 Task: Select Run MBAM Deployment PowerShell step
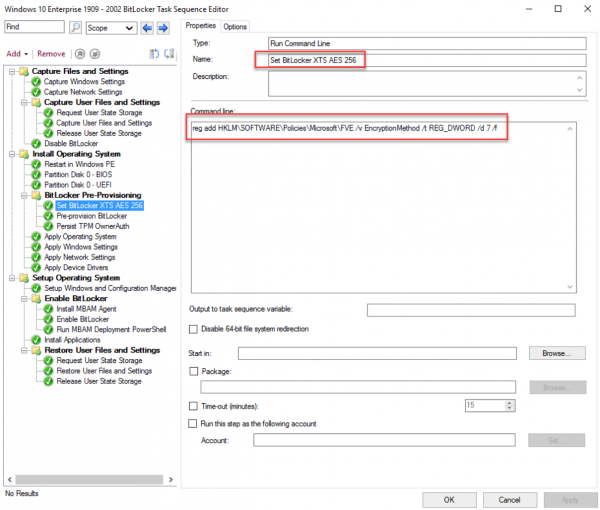[111, 330]
